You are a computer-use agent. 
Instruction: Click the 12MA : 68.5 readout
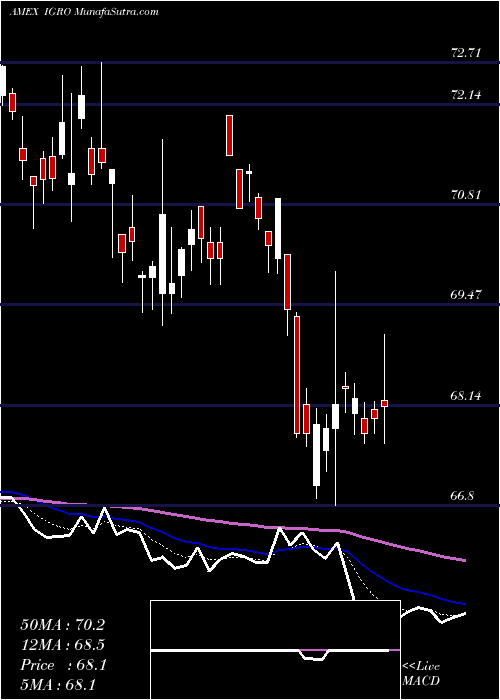pyautogui.click(x=62, y=645)
